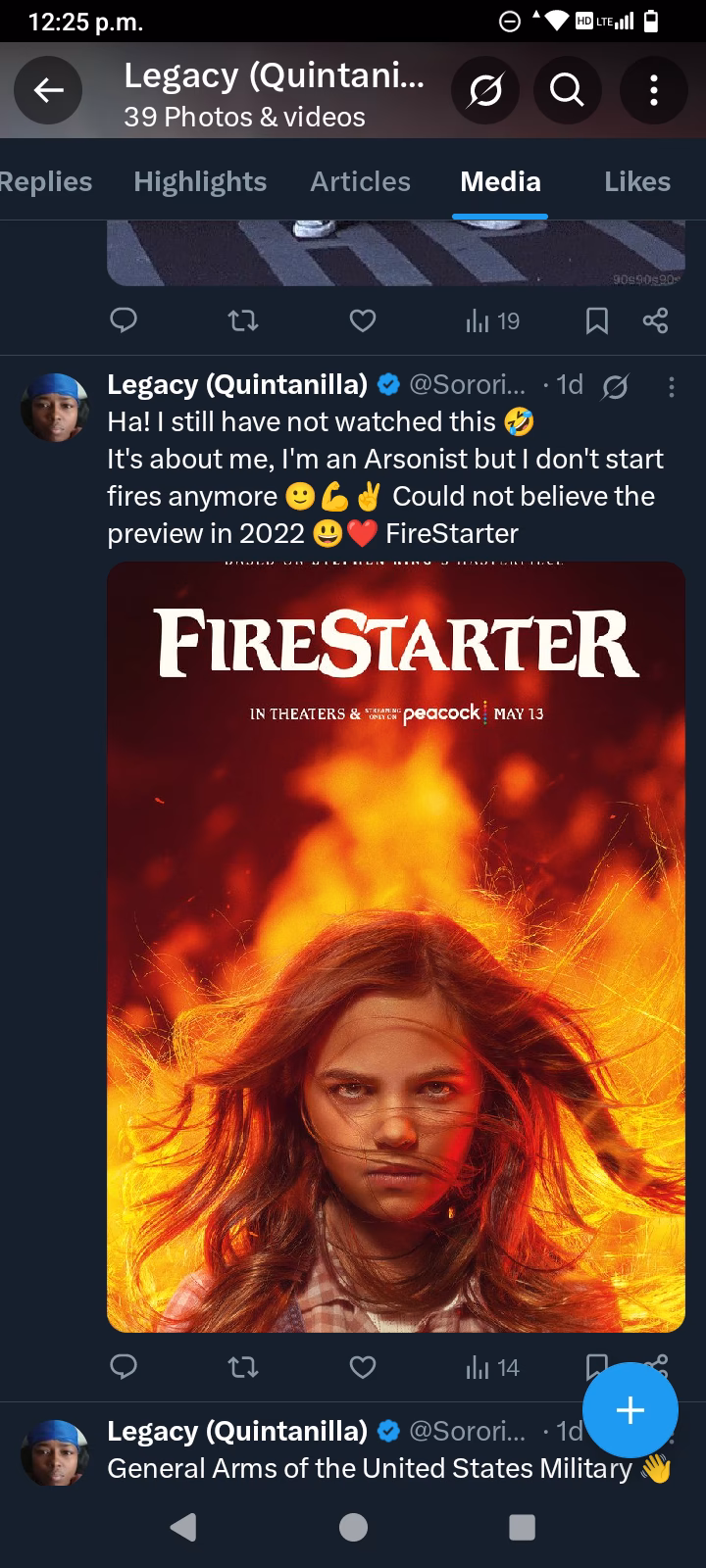This screenshot has width=706, height=1568.
Task: Open the three-dot profile overflow menu
Action: [x=653, y=91]
